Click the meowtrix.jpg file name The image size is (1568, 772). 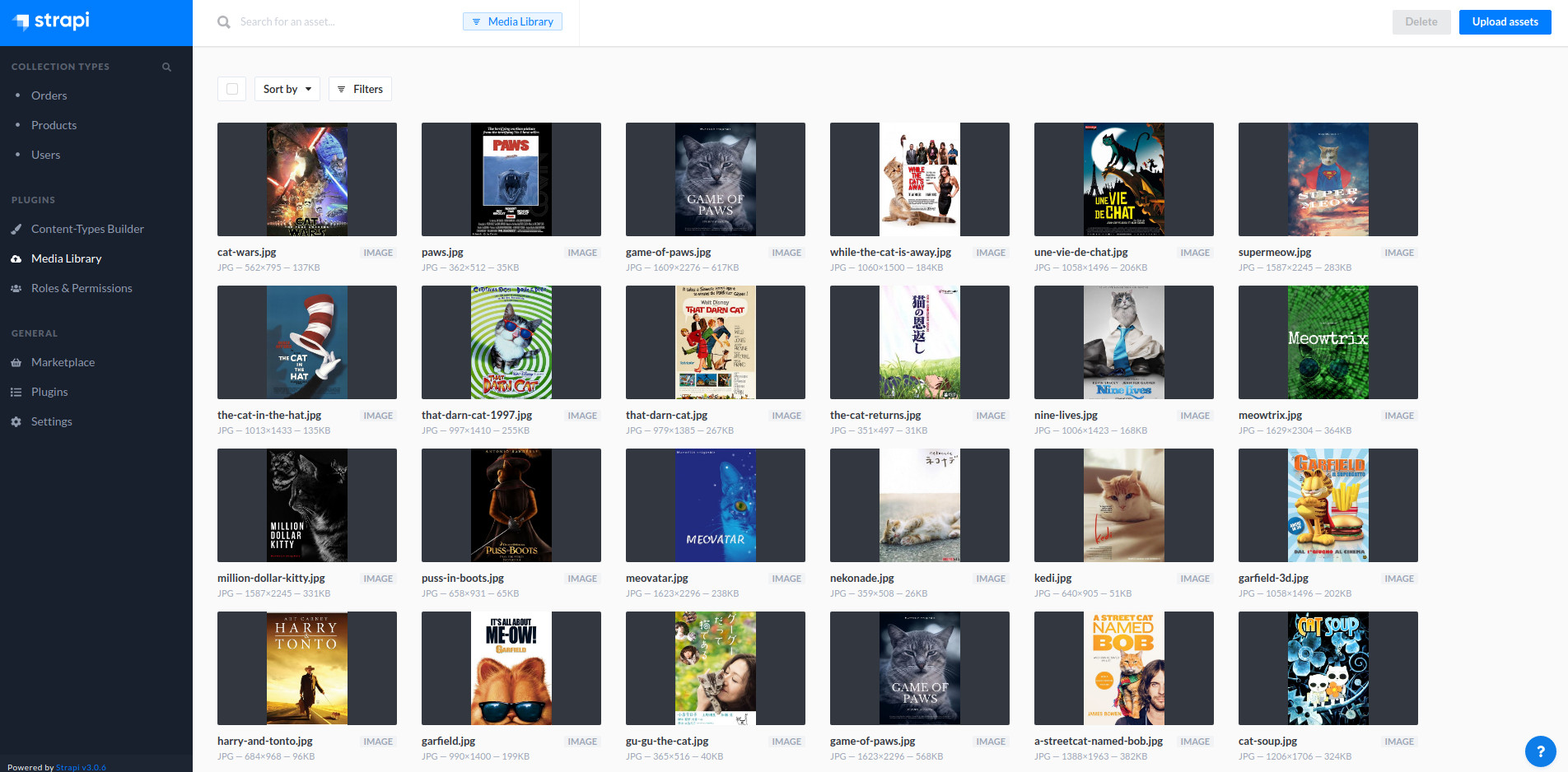coord(1270,416)
